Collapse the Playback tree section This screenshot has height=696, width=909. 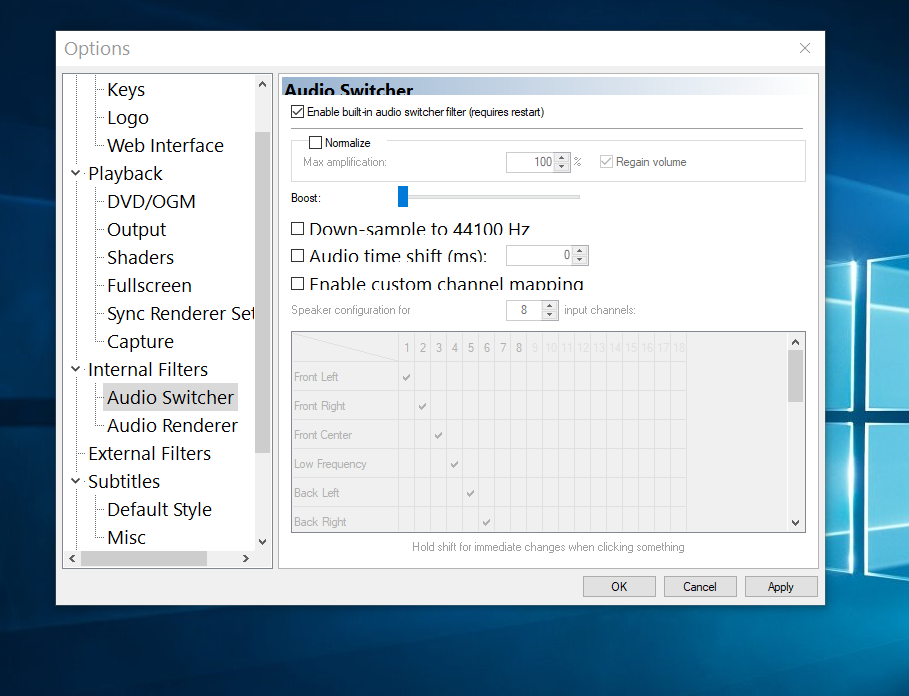[x=76, y=173]
